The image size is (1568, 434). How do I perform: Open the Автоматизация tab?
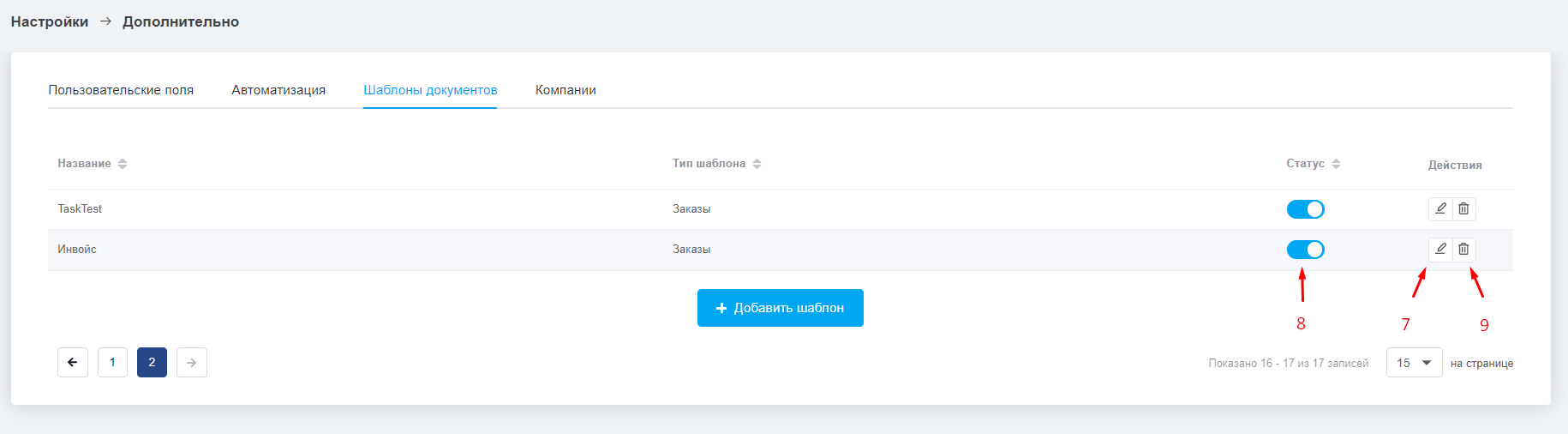point(278,90)
